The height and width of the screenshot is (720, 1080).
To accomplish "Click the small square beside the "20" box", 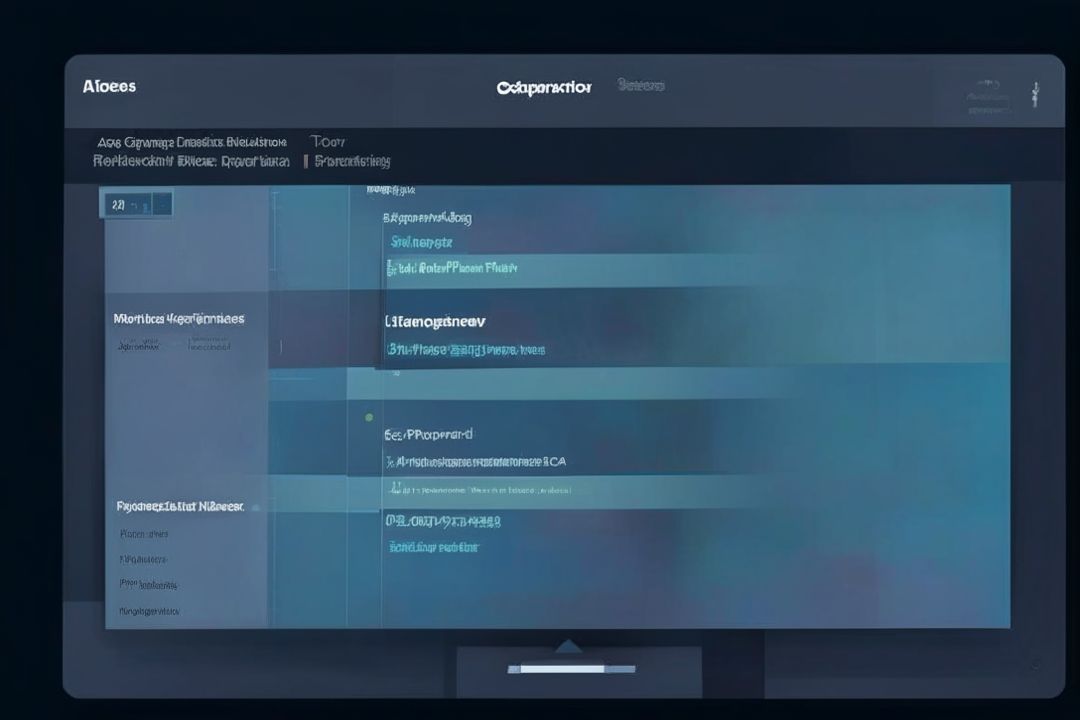I will coord(162,205).
